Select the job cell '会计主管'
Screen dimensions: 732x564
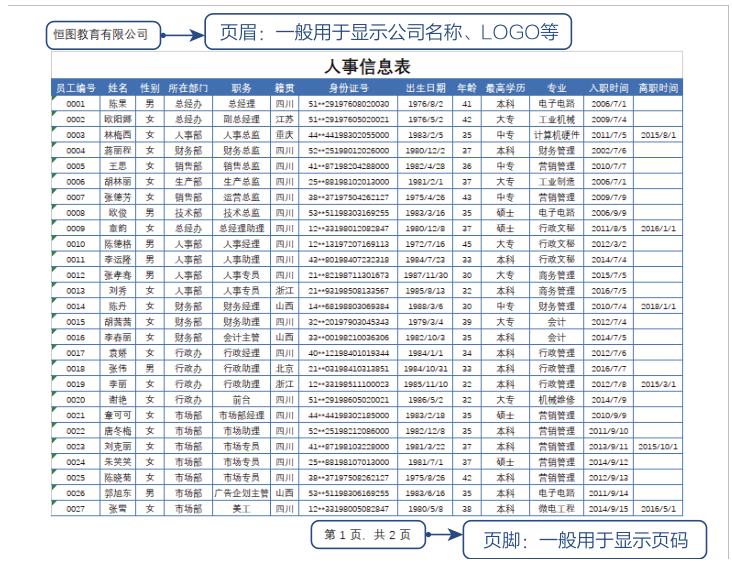click(241, 338)
